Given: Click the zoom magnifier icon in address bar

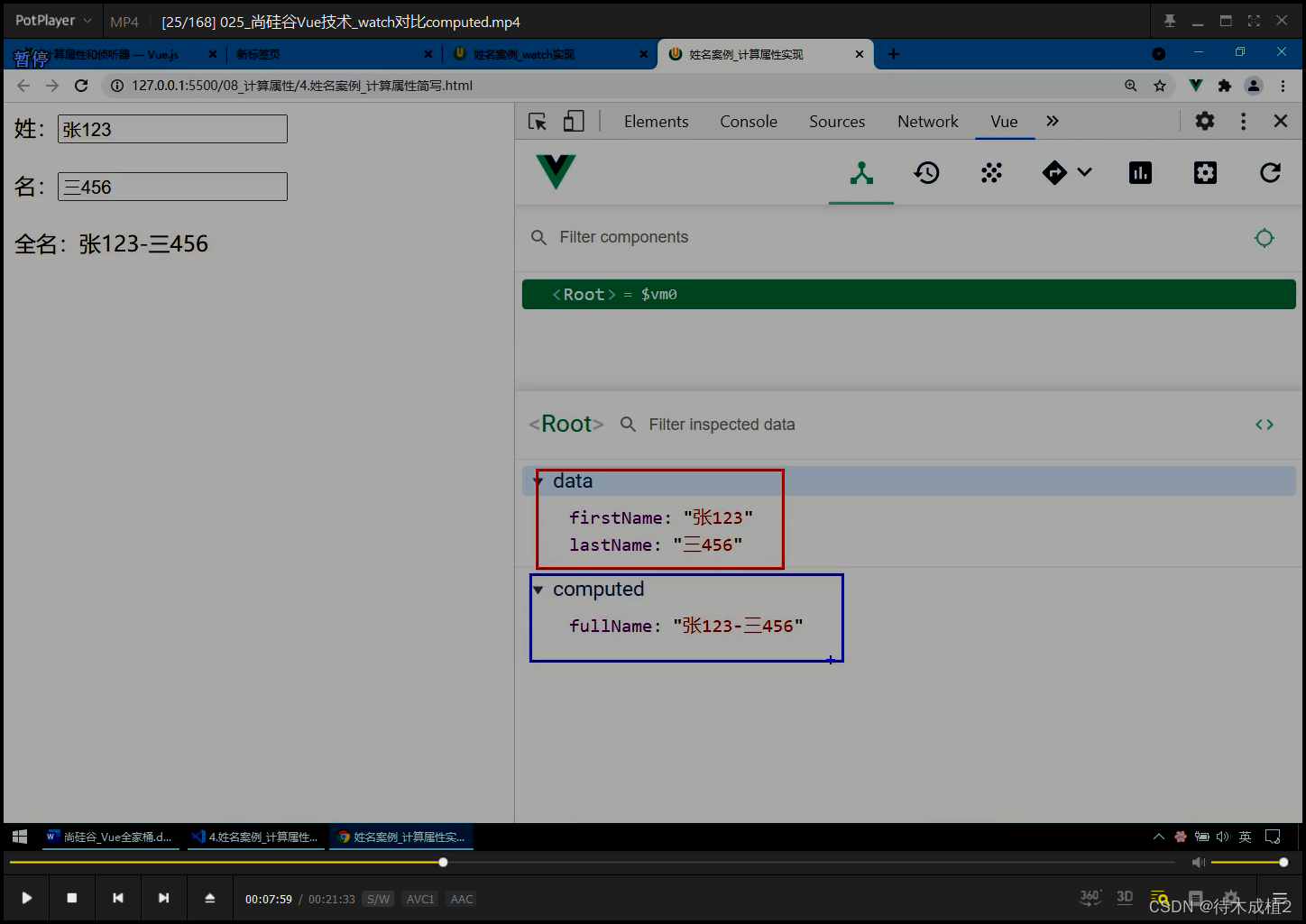Looking at the screenshot, I should click(1131, 86).
